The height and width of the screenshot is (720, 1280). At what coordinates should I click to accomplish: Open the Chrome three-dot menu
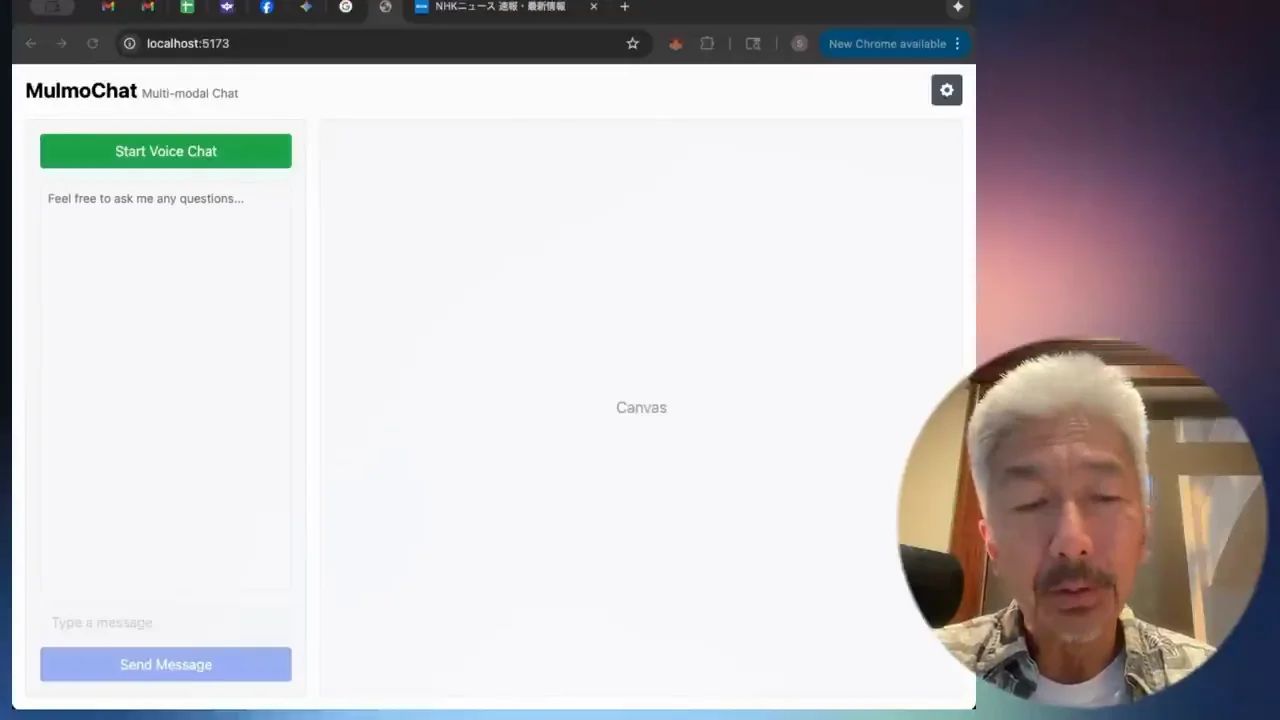coord(957,43)
